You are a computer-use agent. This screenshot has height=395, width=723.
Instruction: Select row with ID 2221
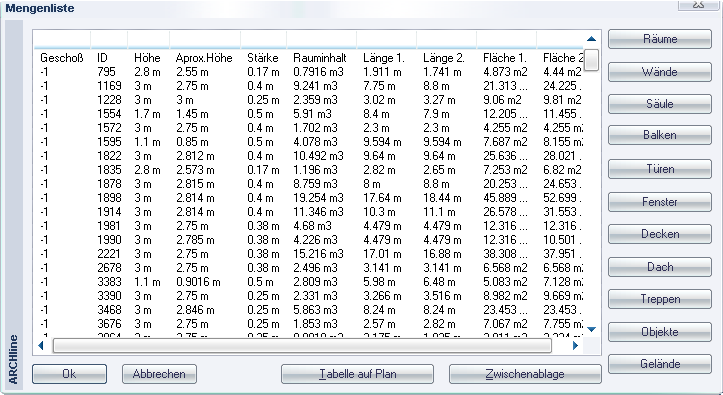pyautogui.click(x=308, y=254)
